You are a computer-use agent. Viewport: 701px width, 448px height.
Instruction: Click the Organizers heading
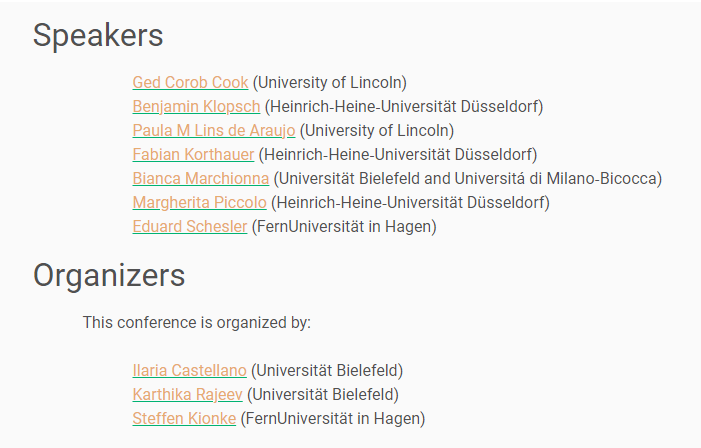click(x=109, y=274)
